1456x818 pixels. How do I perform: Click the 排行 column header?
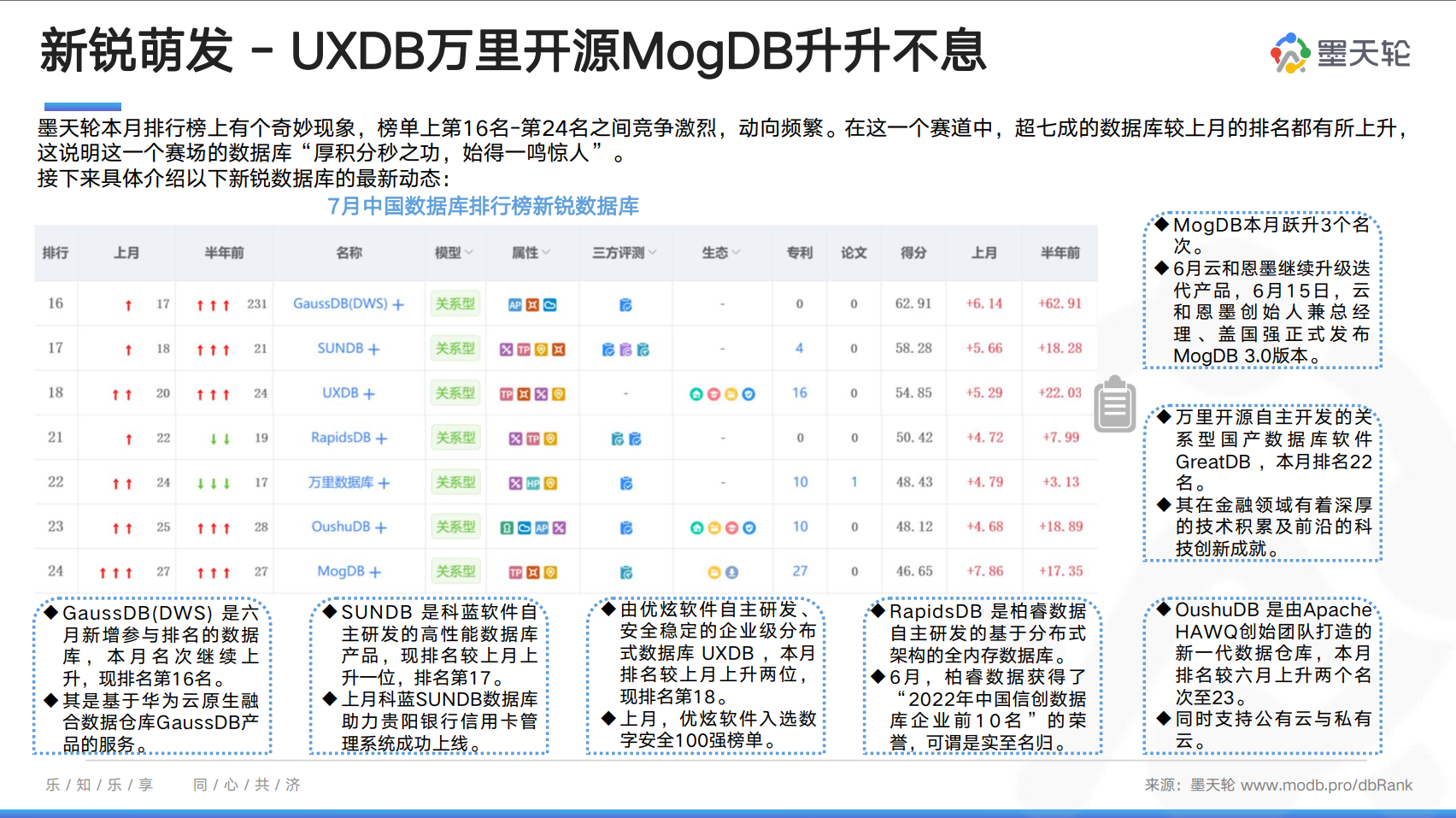click(x=56, y=252)
